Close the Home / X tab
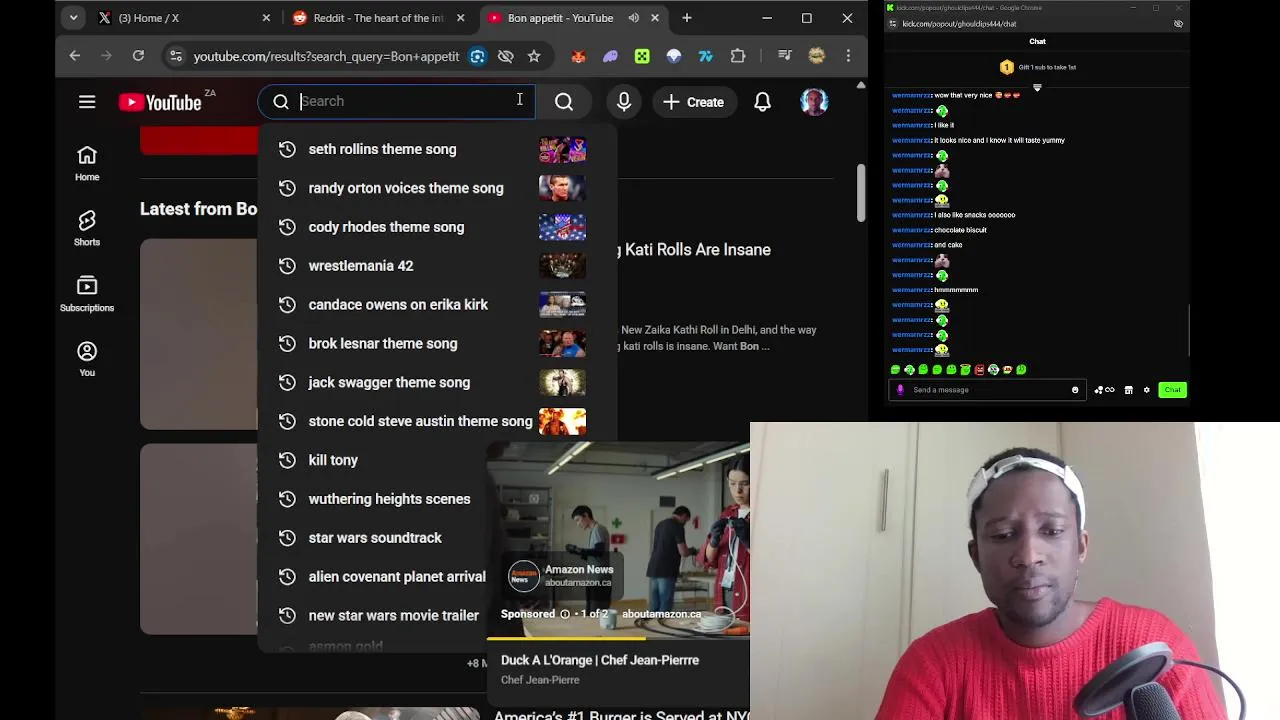 (266, 18)
